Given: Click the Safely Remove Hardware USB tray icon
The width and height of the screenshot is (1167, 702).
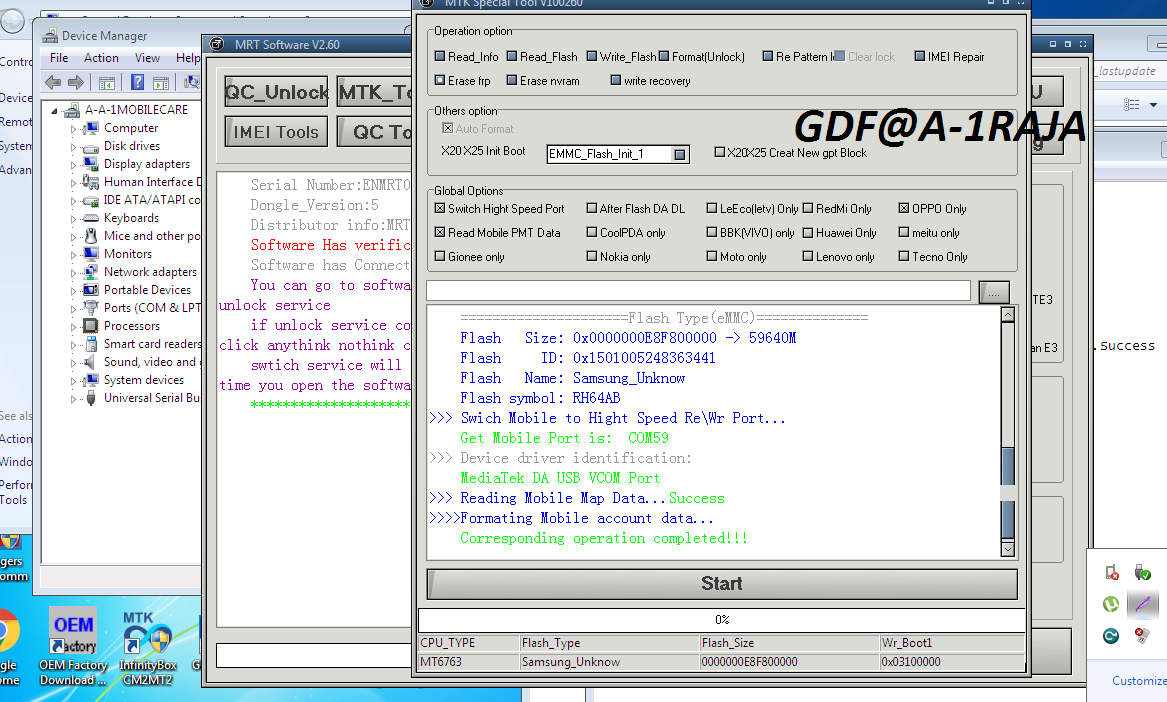Looking at the screenshot, I should coord(1142,572).
